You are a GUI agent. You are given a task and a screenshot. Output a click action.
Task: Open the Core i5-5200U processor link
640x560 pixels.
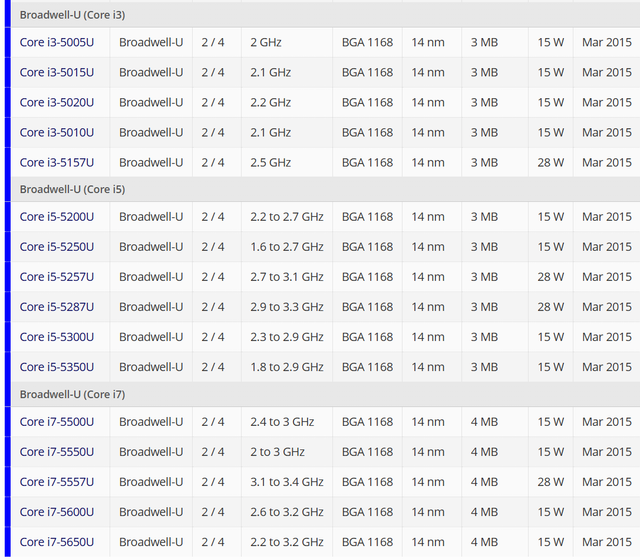[57, 217]
